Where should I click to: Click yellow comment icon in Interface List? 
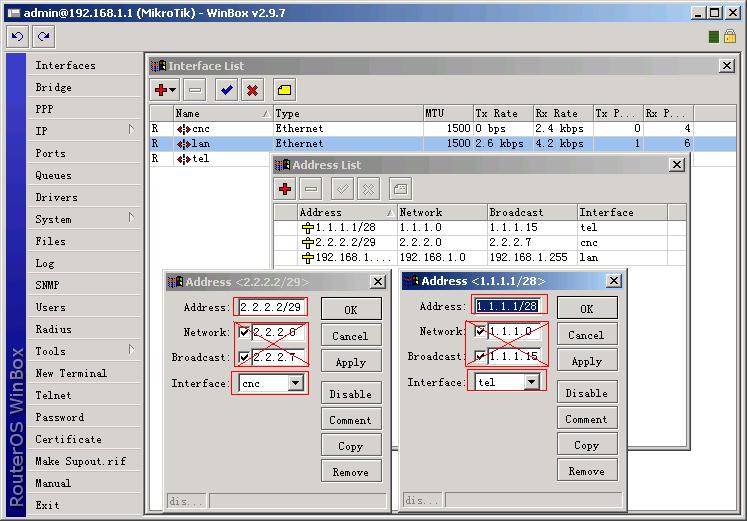coord(284,91)
